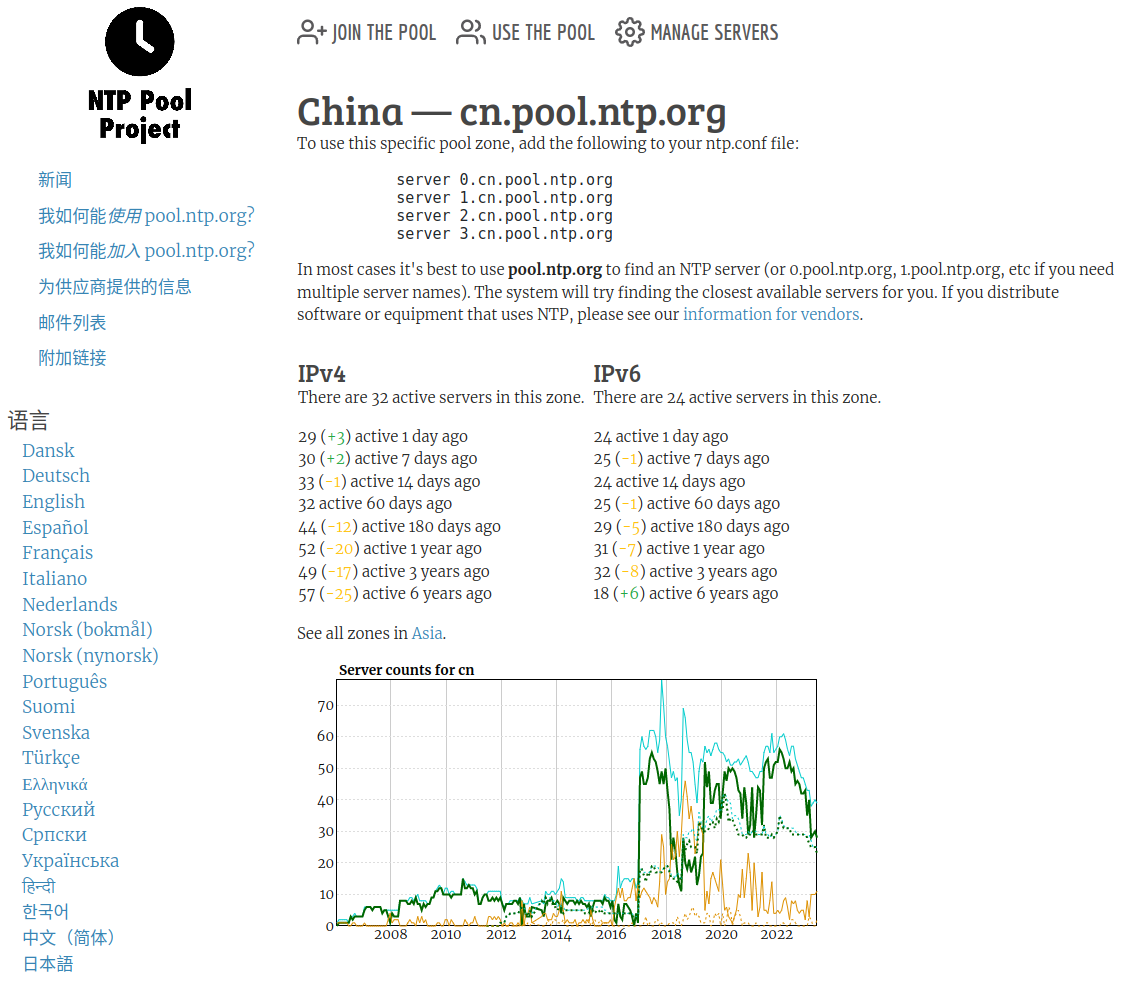Viewport: 1128px width, 987px height.
Task: Click the IPv4 section heading
Action: pos(322,374)
